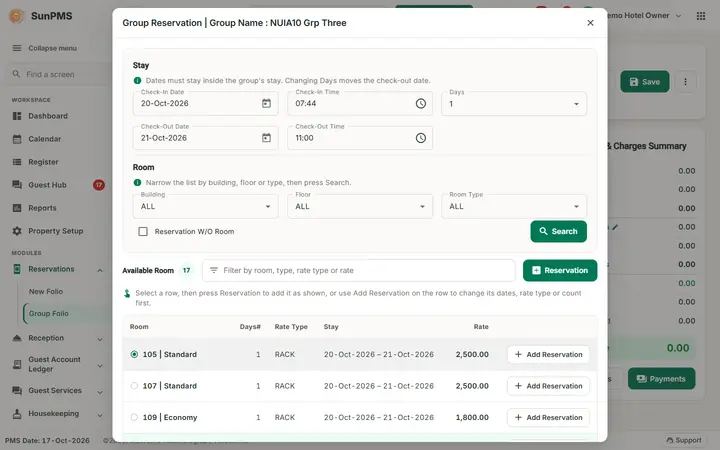The width and height of the screenshot is (720, 450).
Task: Expand the Guest Services chevron
Action: pyautogui.click(x=100, y=392)
